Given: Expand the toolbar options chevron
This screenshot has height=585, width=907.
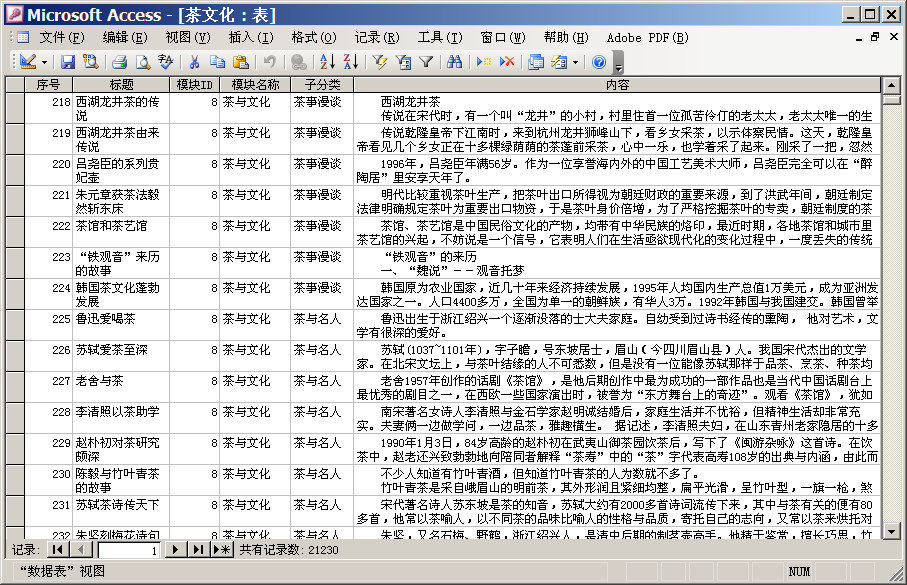Looking at the screenshot, I should click(618, 62).
